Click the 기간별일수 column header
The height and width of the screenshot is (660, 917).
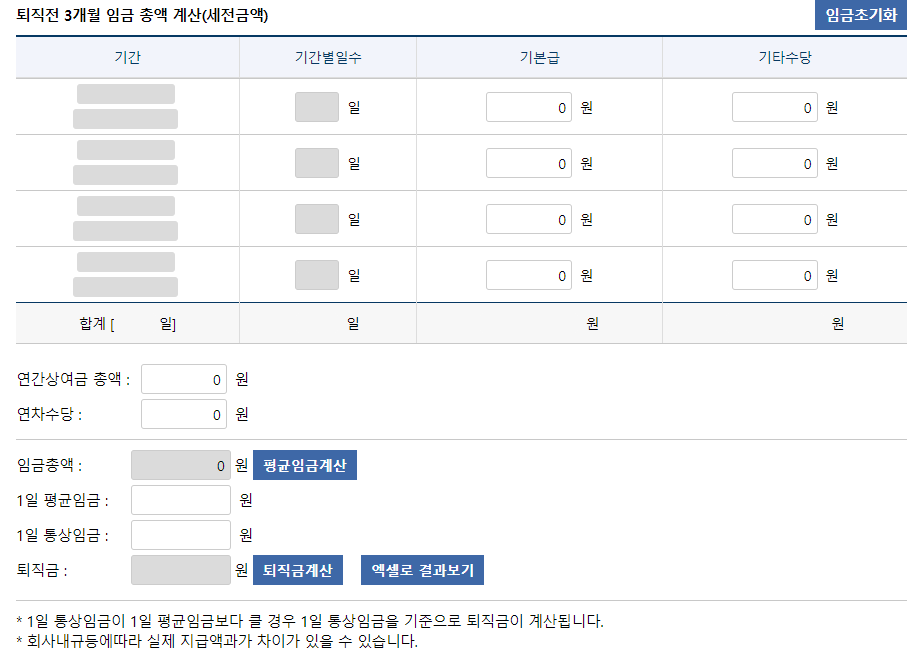point(328,57)
